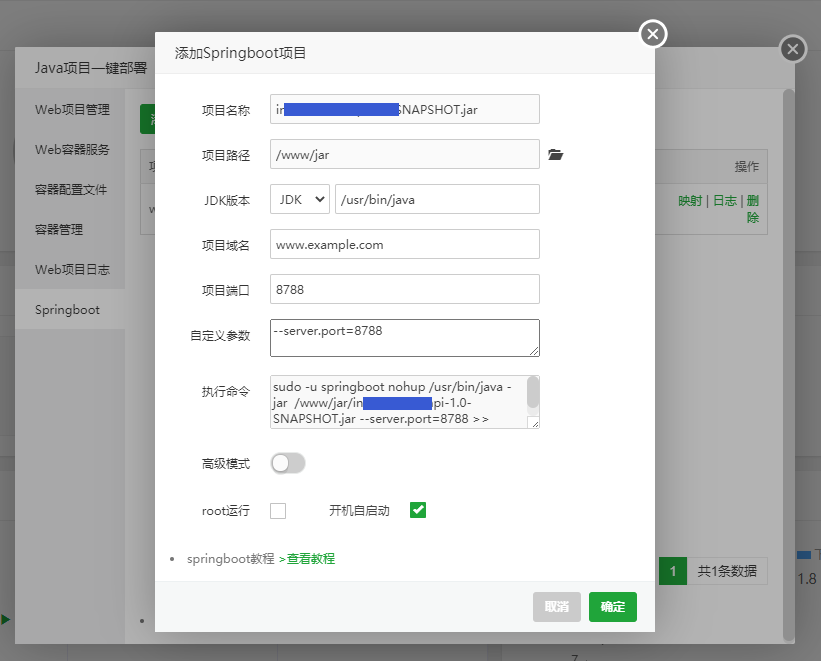Image resolution: width=821 pixels, height=661 pixels.
Task: Close the 添加Springboot项目 dialog
Action: (653, 33)
